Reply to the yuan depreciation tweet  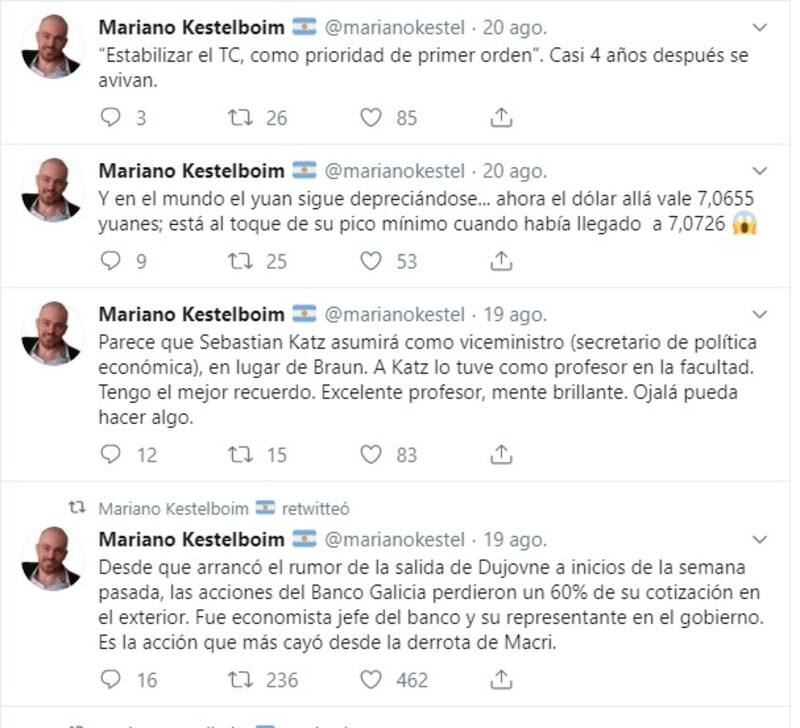(x=111, y=262)
